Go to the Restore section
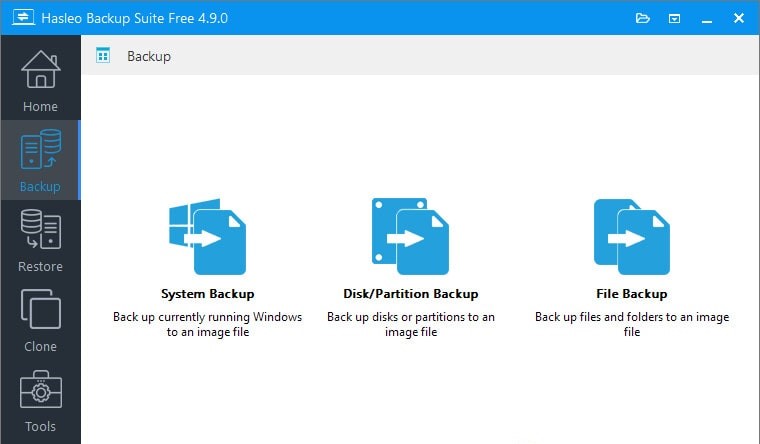The image size is (760, 444). coord(41,240)
